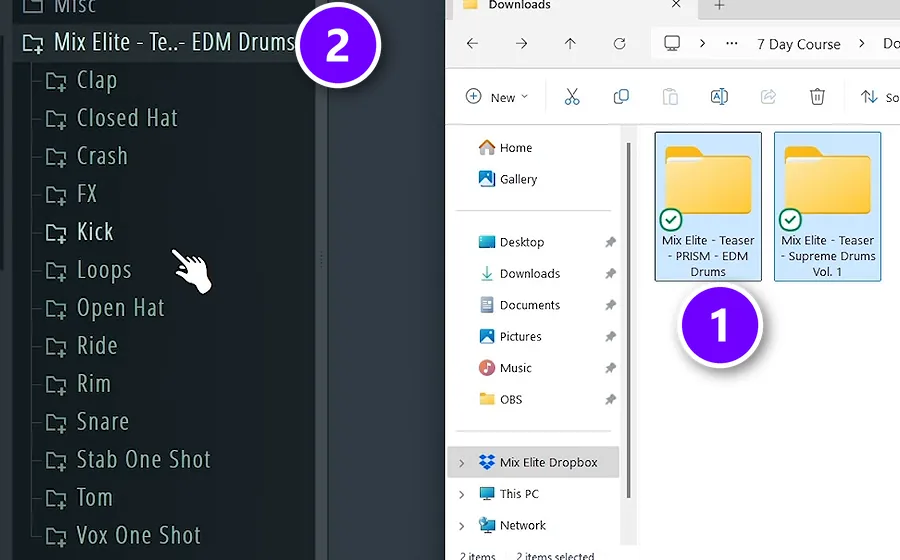This screenshot has height=560, width=900.
Task: Click the folder icon beside Loops
Action: [56, 271]
